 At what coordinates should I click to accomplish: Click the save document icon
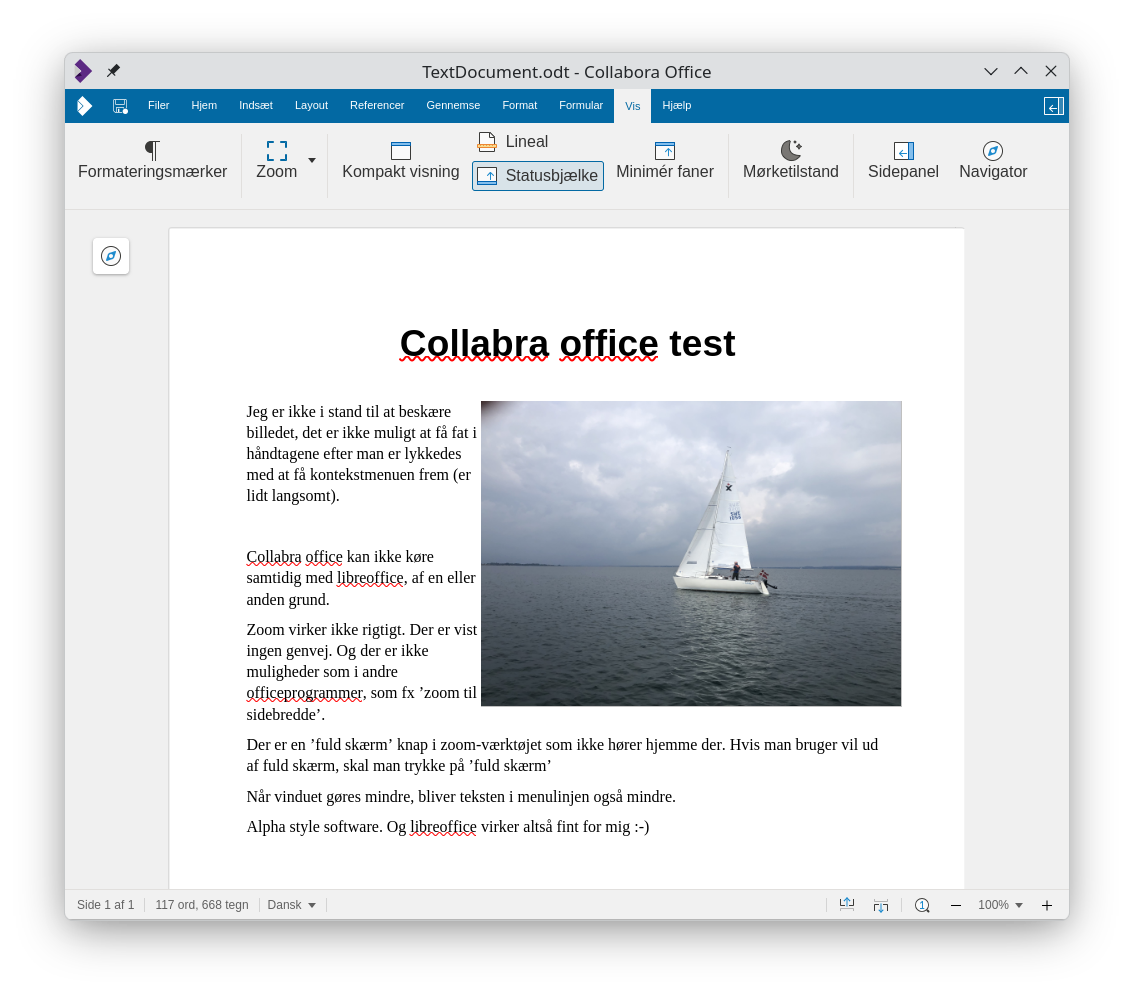coord(120,106)
